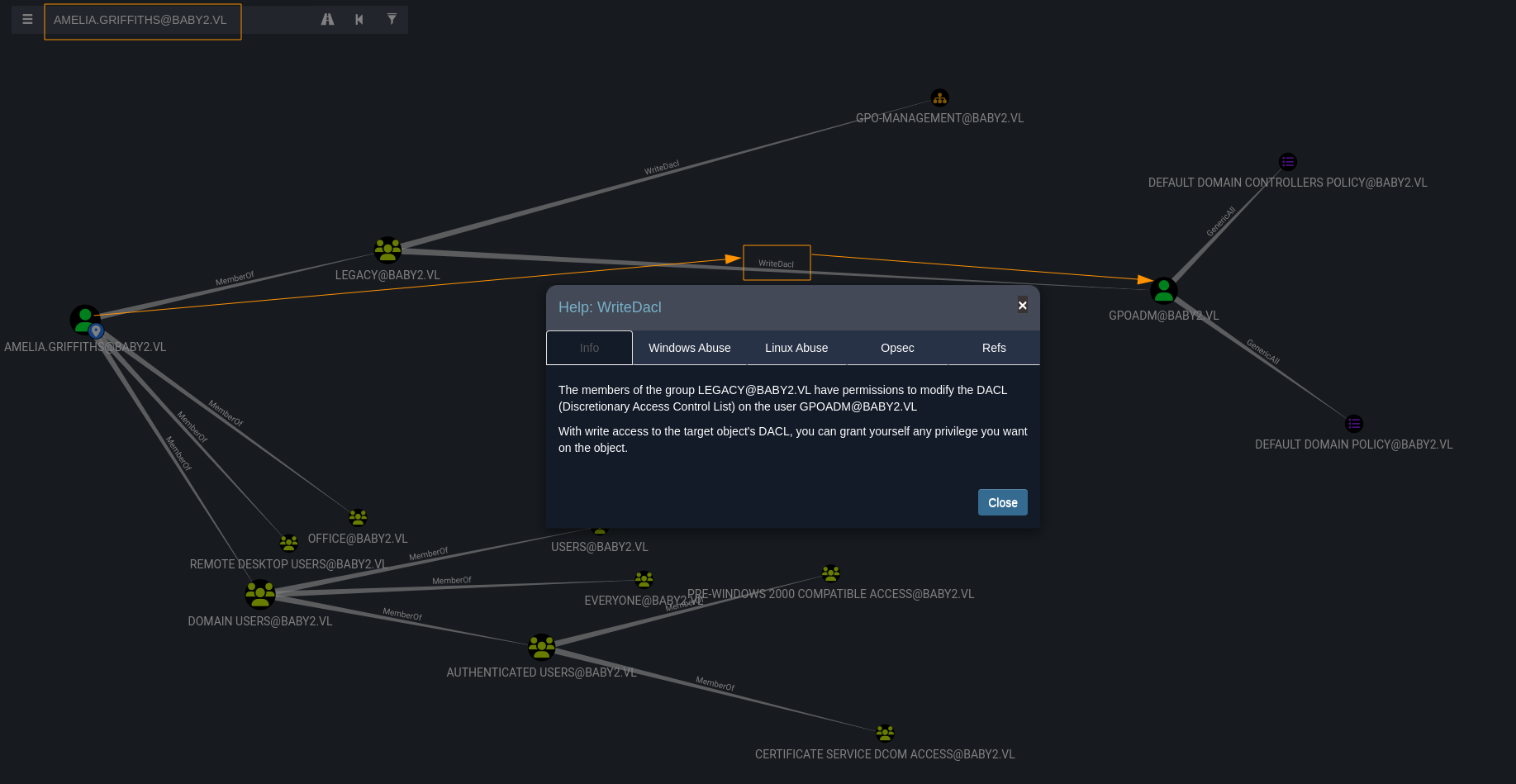Select the DOMAIN USERS group node
The image size is (1516, 784).
(260, 594)
